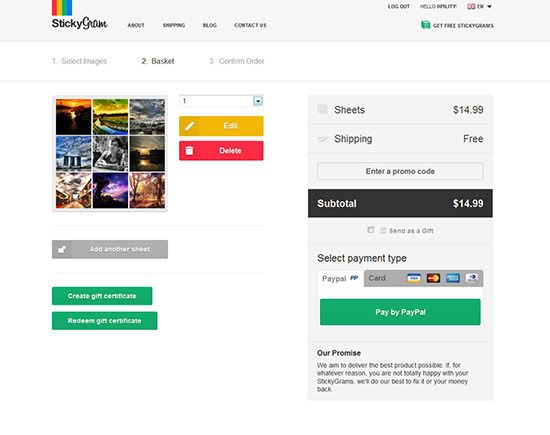Click Create gift certificate button
Viewport: 550px width, 435px height.
click(x=102, y=296)
